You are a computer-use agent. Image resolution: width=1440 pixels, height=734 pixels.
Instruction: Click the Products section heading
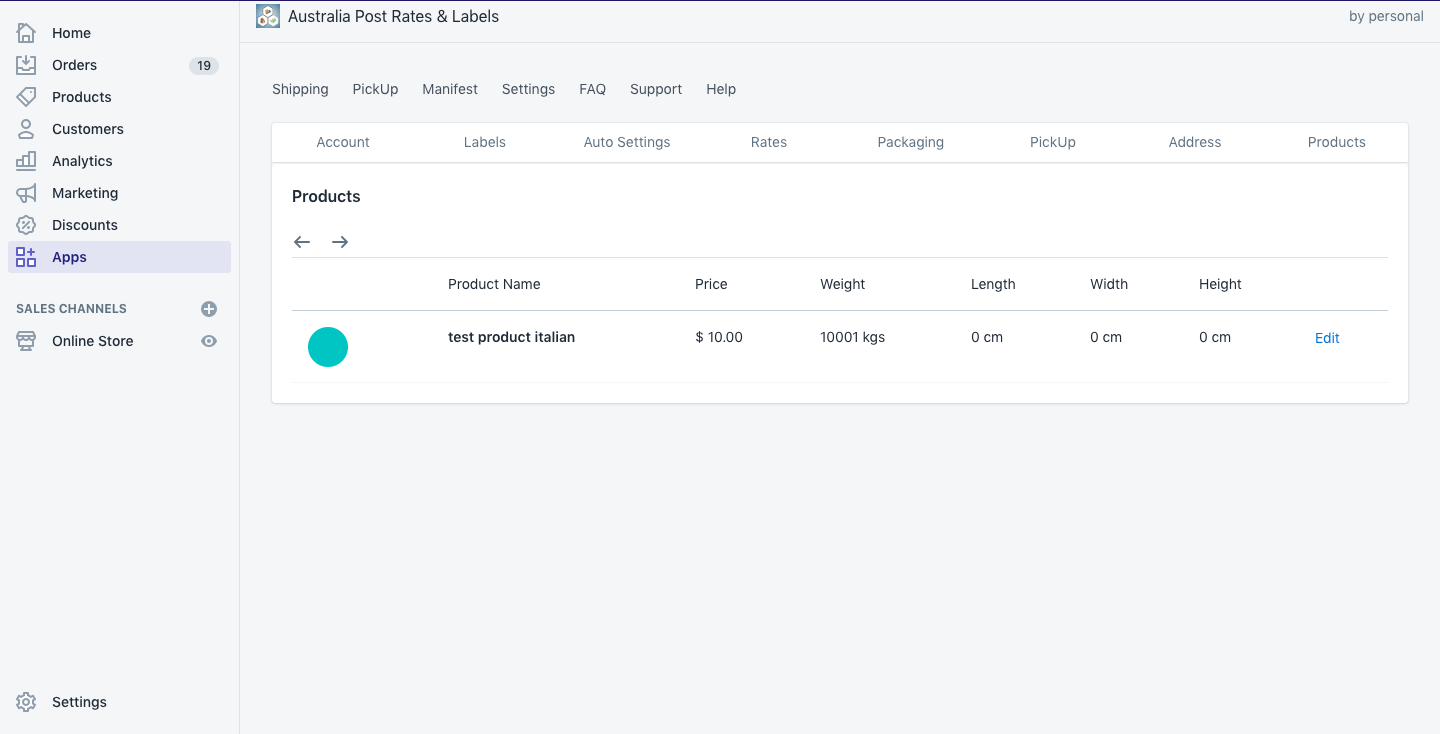click(326, 196)
